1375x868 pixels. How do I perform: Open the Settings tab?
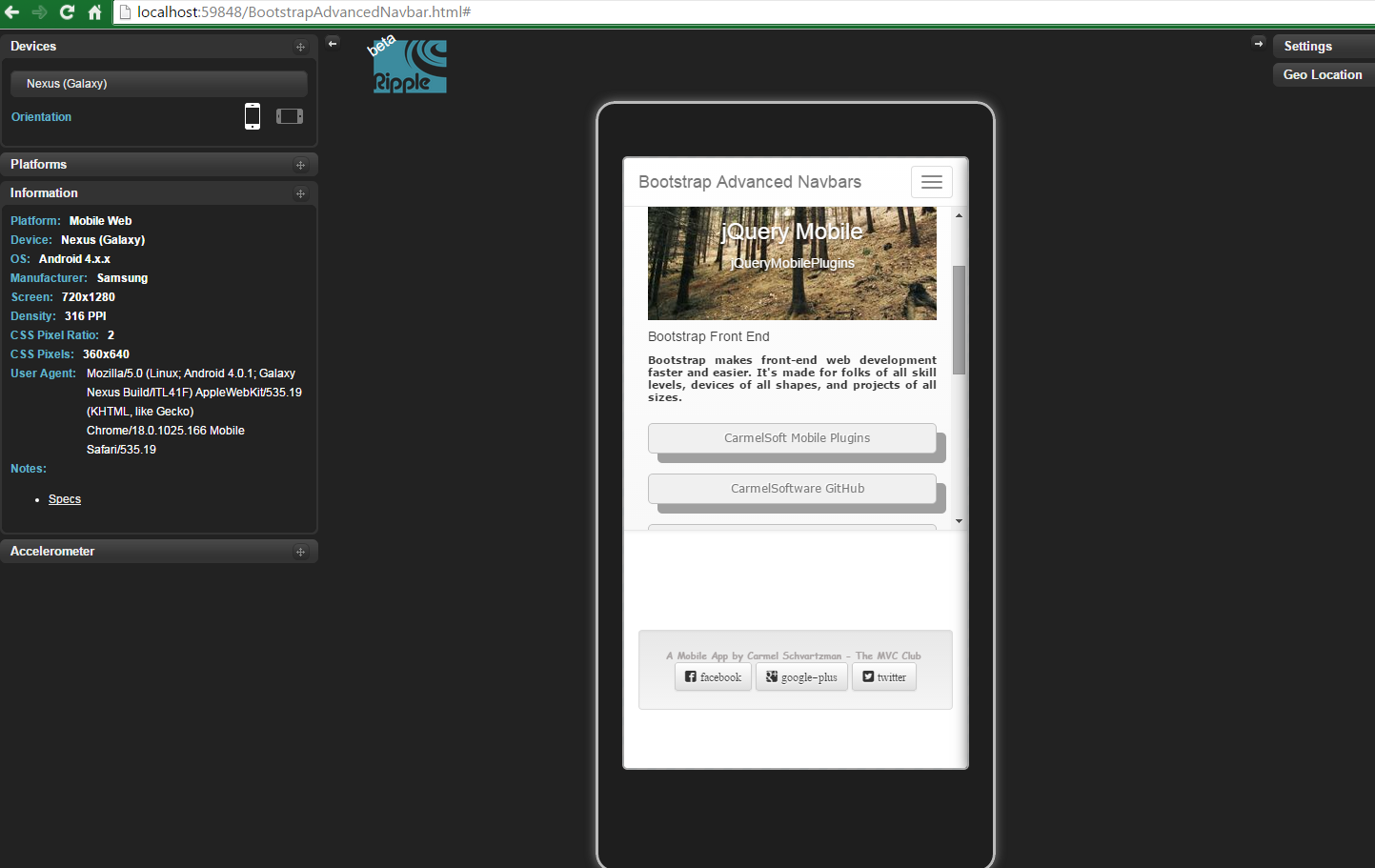(1322, 45)
